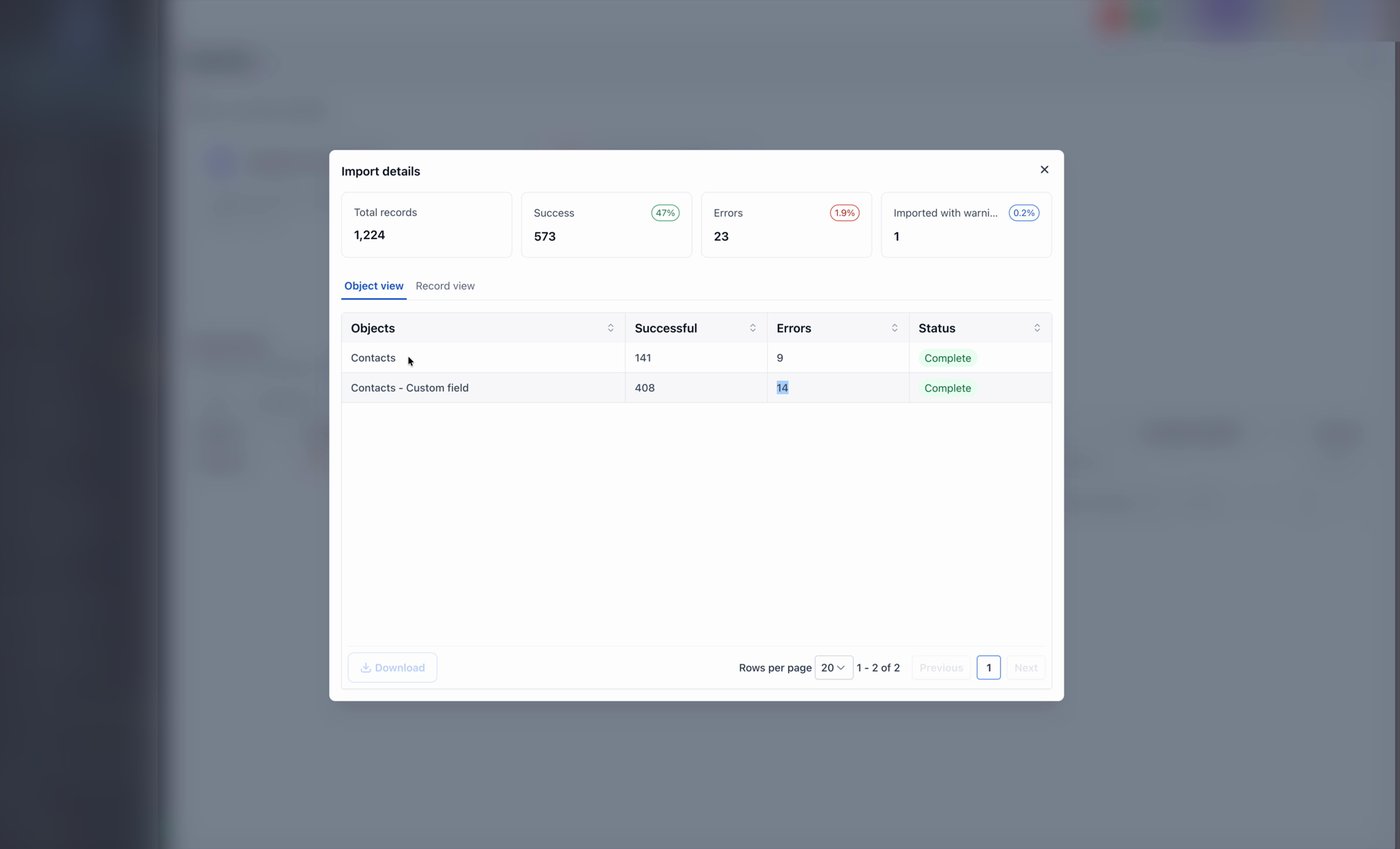Sort the table by Status column
The image size is (1400, 849).
coord(1037,327)
